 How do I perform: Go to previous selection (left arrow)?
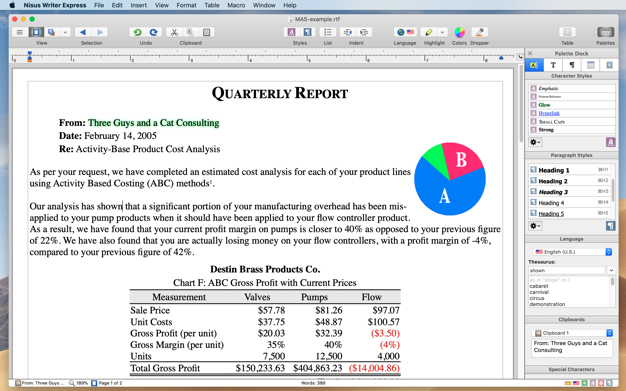[83, 32]
